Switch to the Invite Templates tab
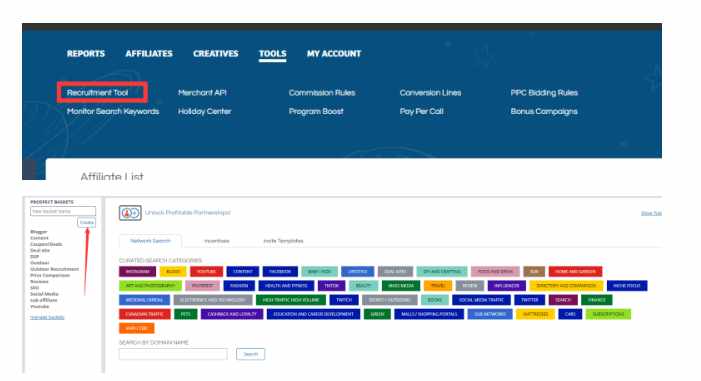The height and width of the screenshot is (381, 701). (x=283, y=241)
